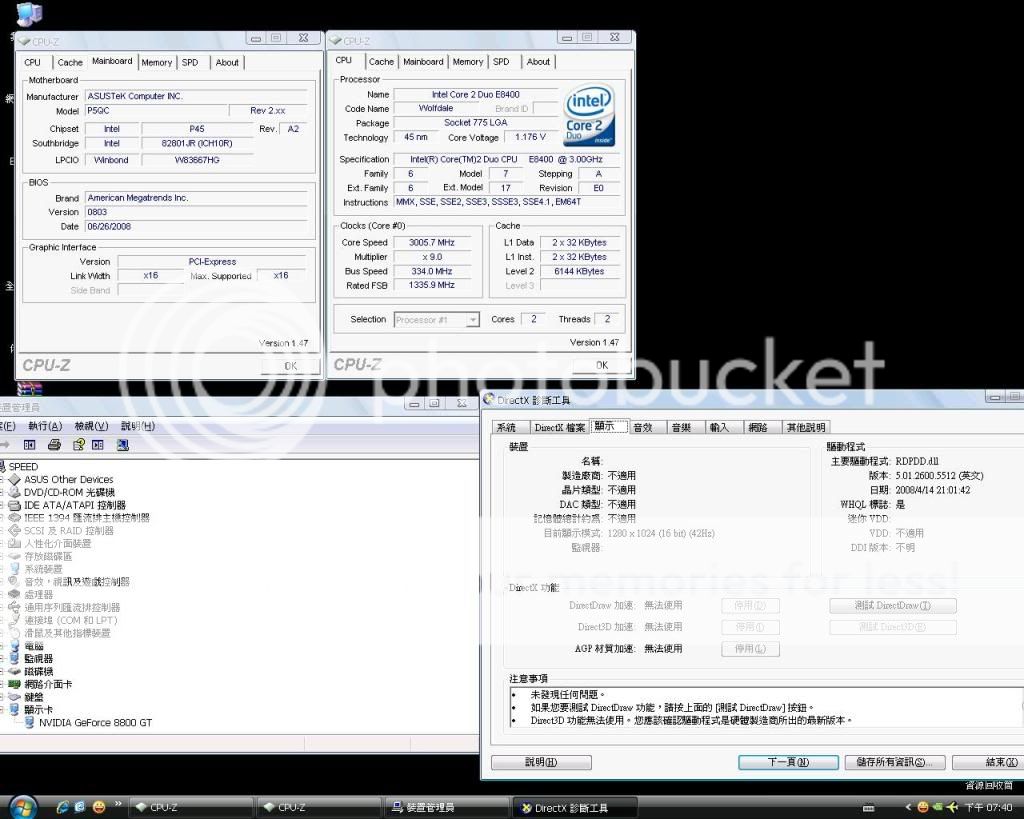
Task: Click the BIOS version field 0803
Action: click(197, 212)
